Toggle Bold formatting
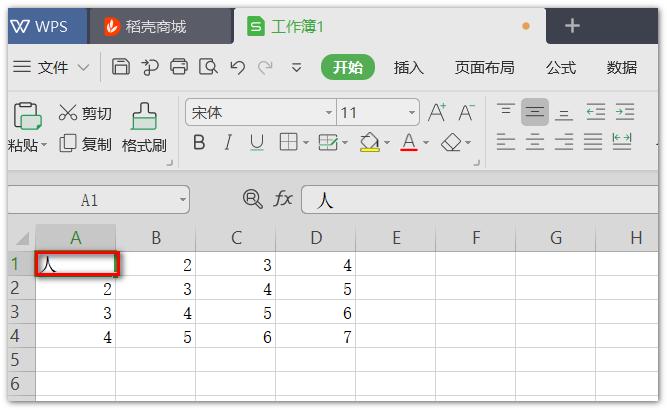Viewport: 667px width, 410px height. [x=199, y=142]
